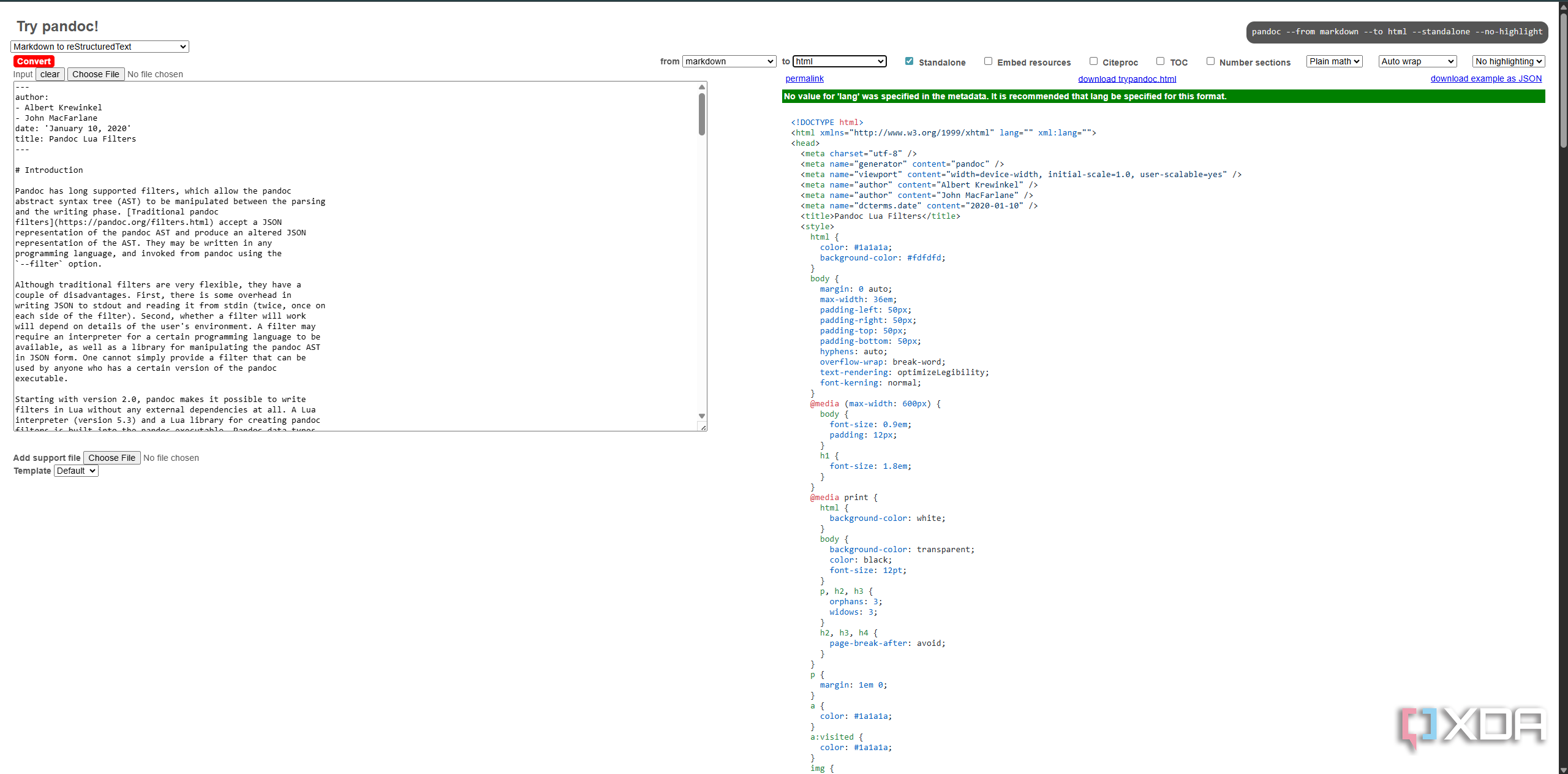Click the red Convert button
The width and height of the screenshot is (1568, 774).
(34, 61)
